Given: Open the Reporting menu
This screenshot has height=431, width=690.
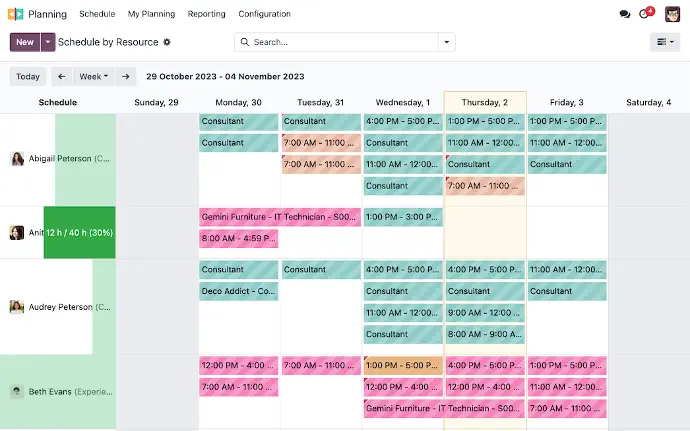Looking at the screenshot, I should click(206, 14).
